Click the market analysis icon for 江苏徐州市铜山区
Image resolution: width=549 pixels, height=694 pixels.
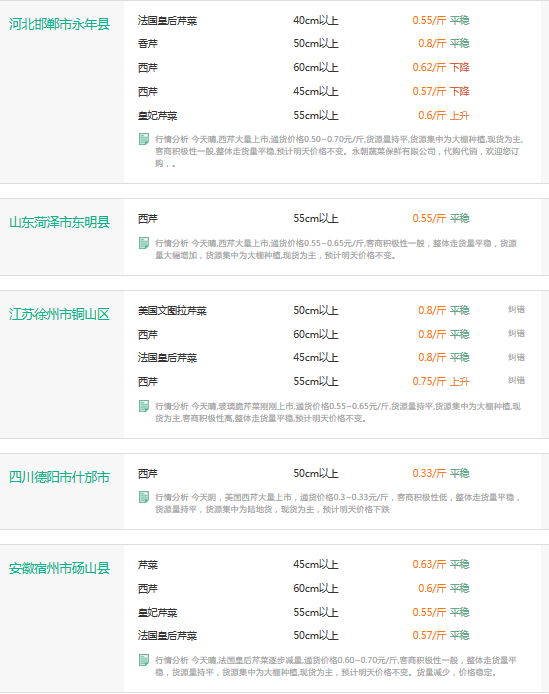(144, 406)
